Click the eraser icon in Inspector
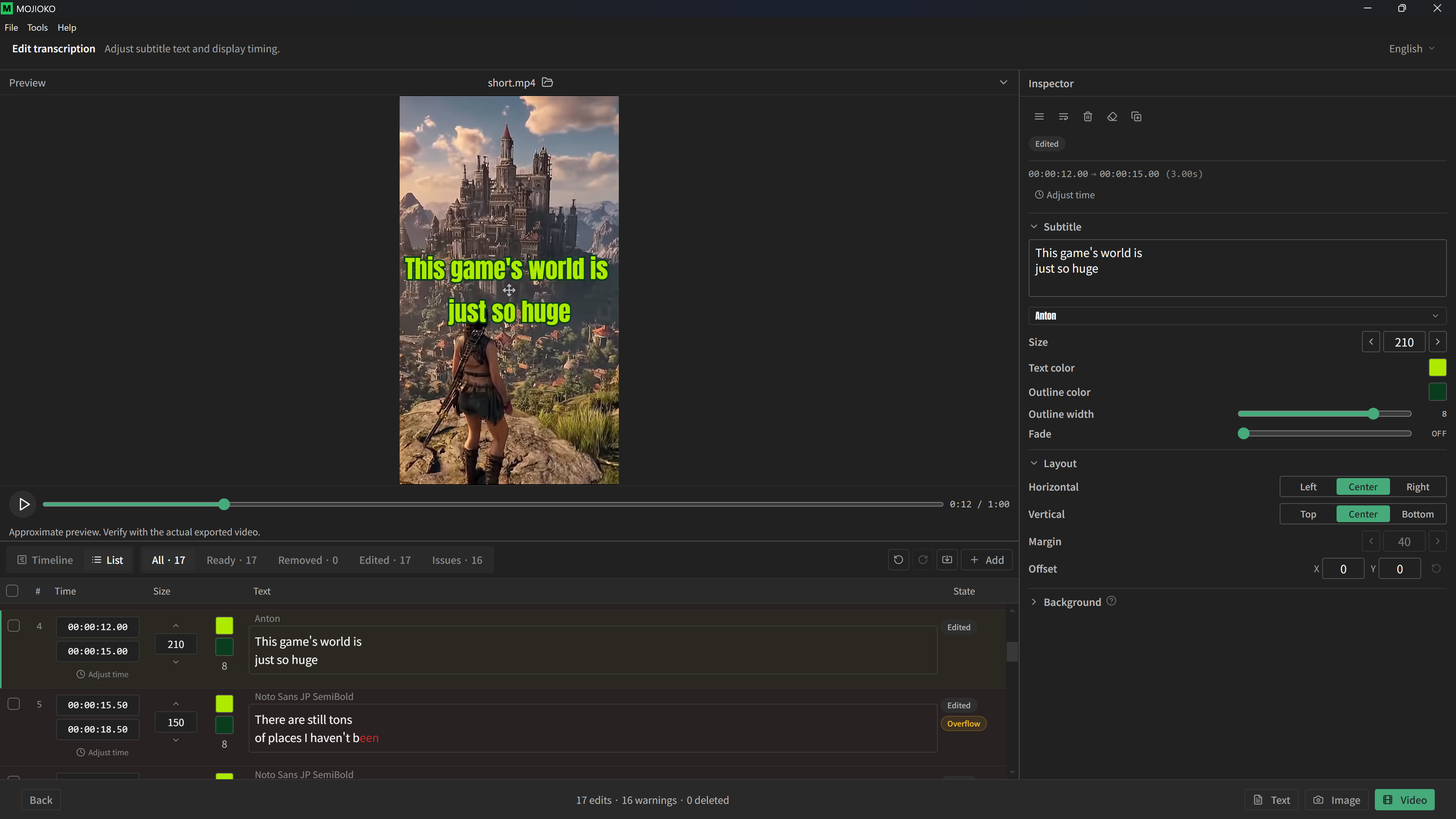 (1112, 116)
